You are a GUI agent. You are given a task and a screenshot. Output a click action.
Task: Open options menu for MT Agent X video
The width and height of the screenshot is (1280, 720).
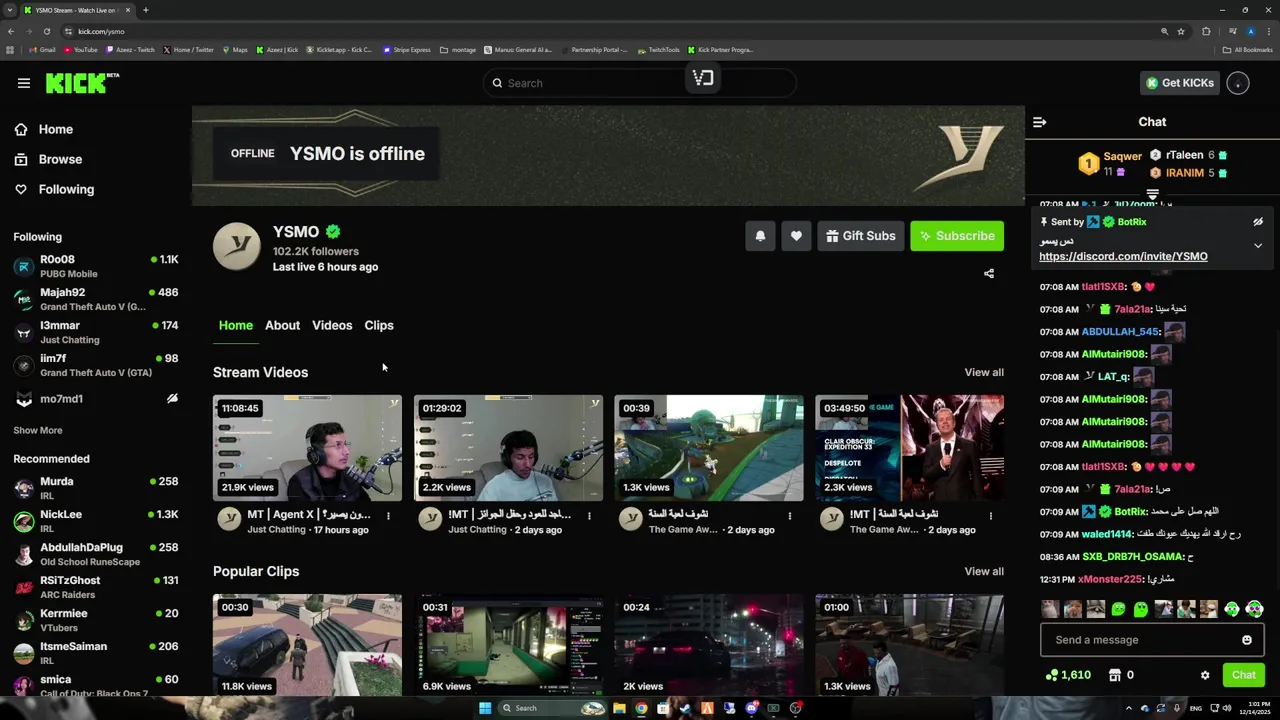point(388,516)
